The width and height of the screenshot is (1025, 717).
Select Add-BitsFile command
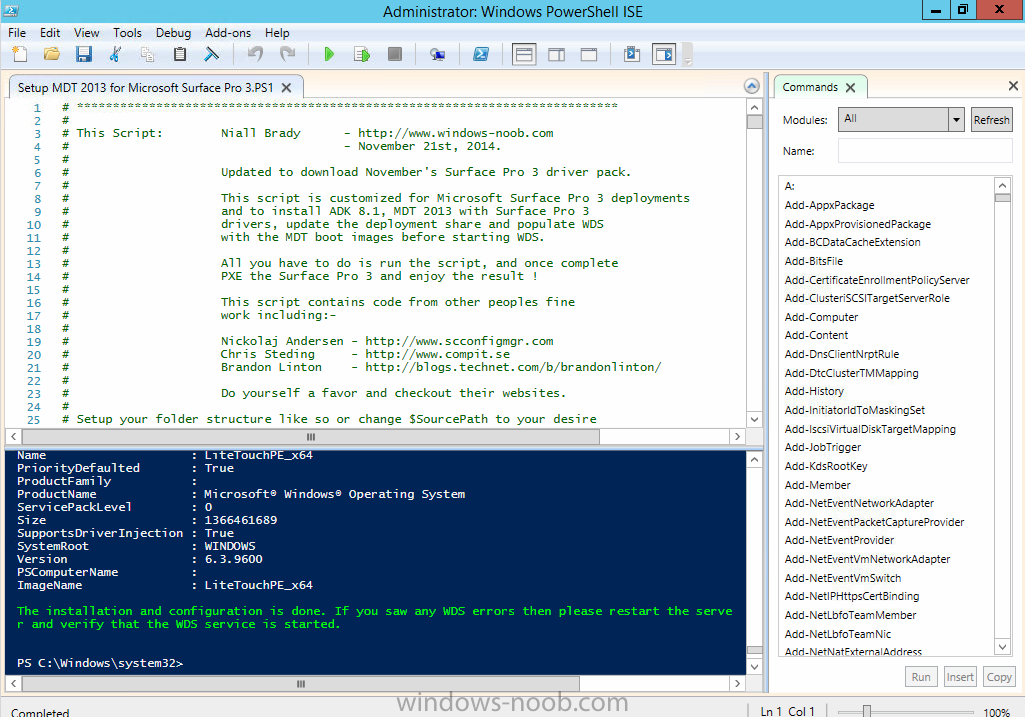tap(813, 261)
